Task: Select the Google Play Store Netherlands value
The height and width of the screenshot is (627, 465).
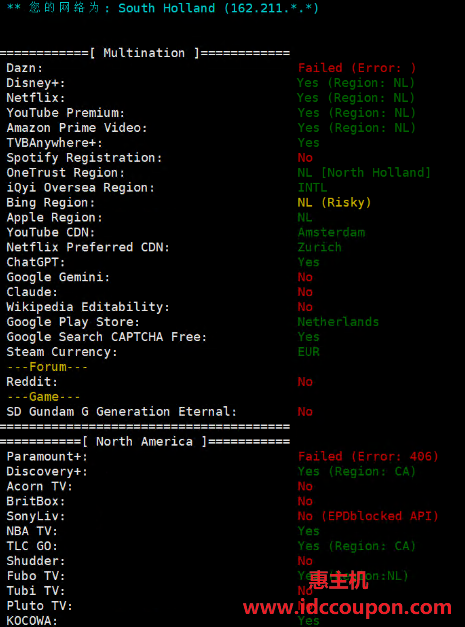Action: pyautogui.click(x=338, y=322)
